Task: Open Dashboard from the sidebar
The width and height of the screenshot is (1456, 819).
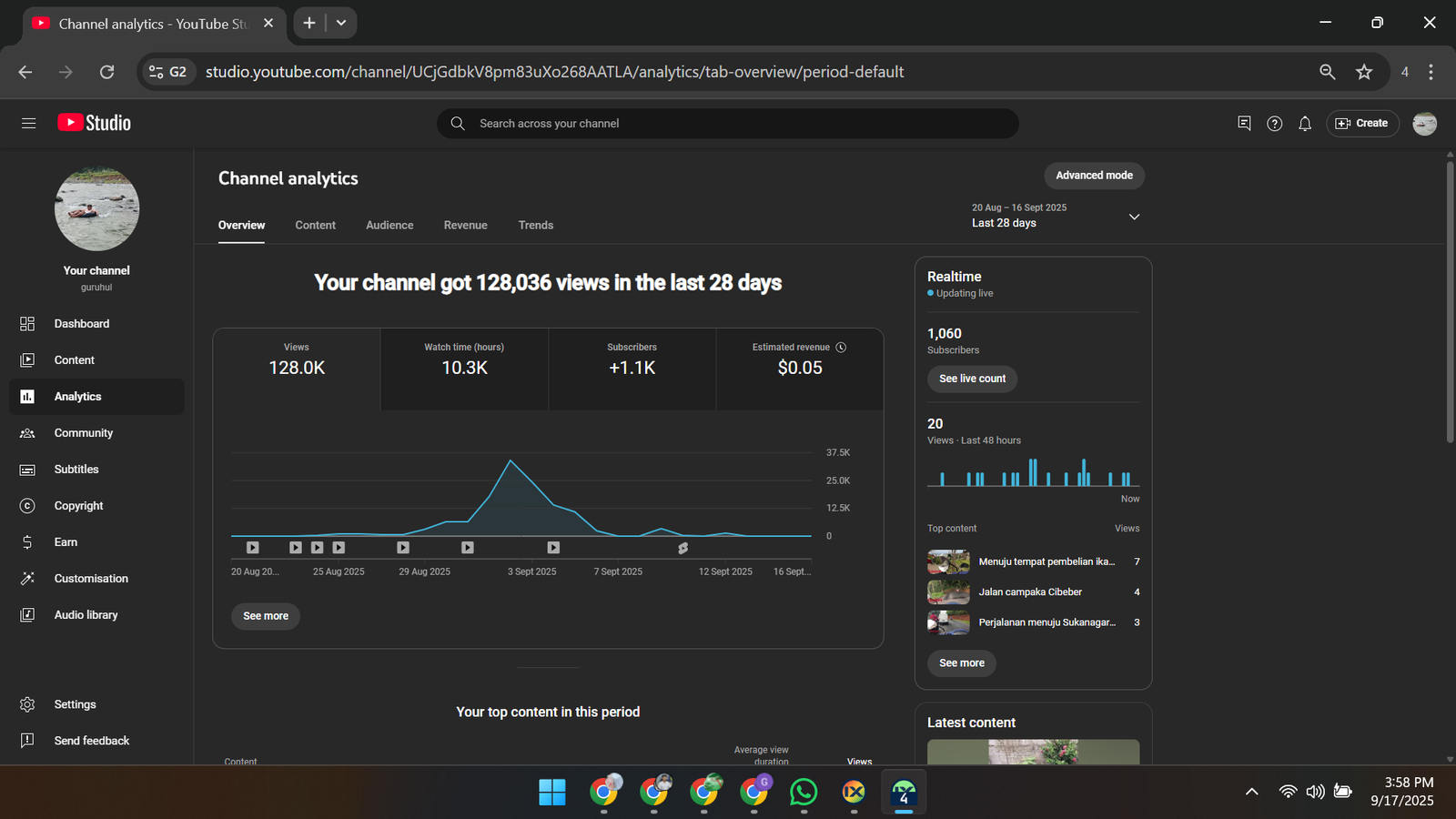Action: pos(81,324)
